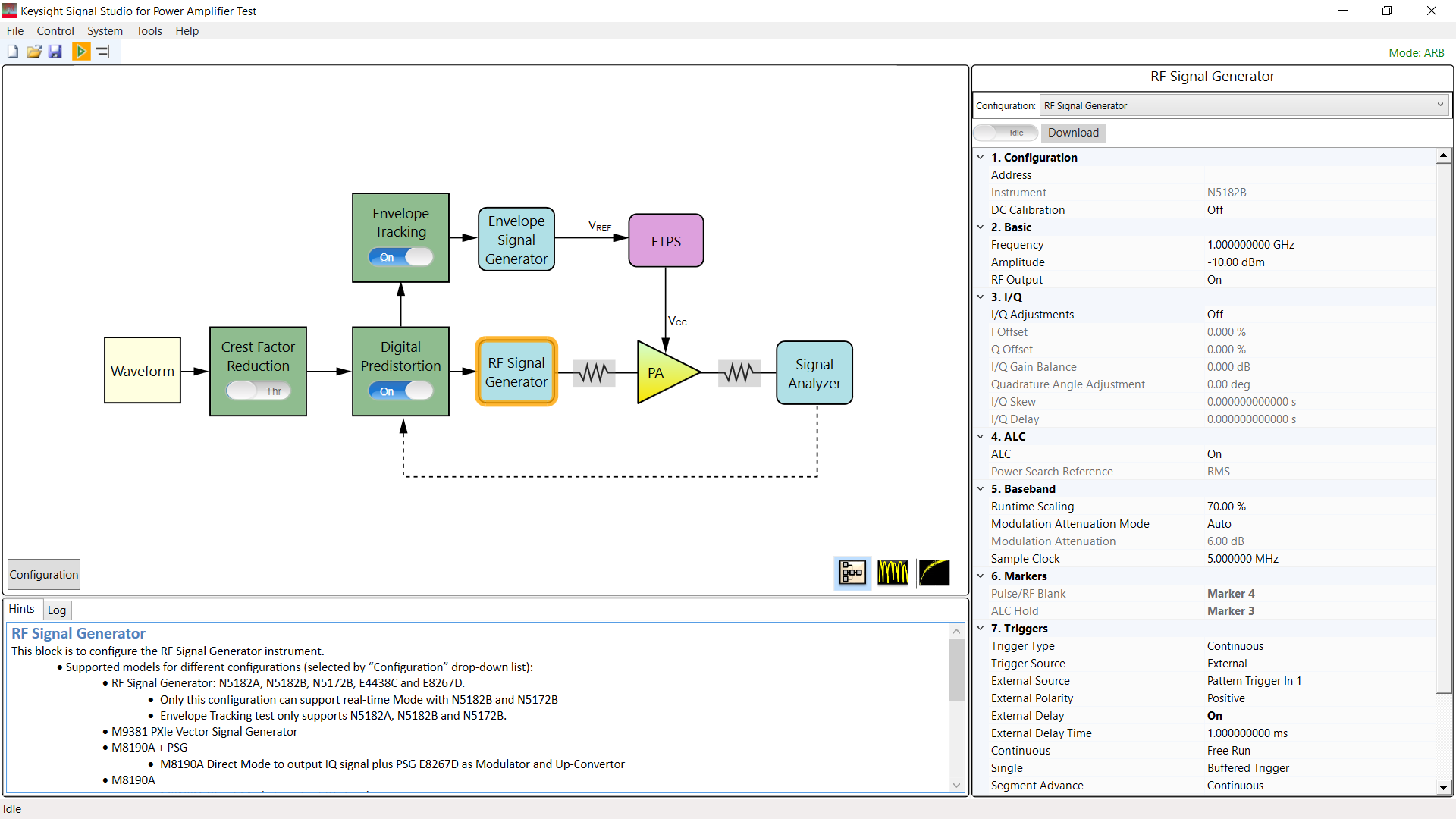This screenshot has height=819, width=1456.
Task: Collapse the 3. I/Q section
Action: coord(981,297)
